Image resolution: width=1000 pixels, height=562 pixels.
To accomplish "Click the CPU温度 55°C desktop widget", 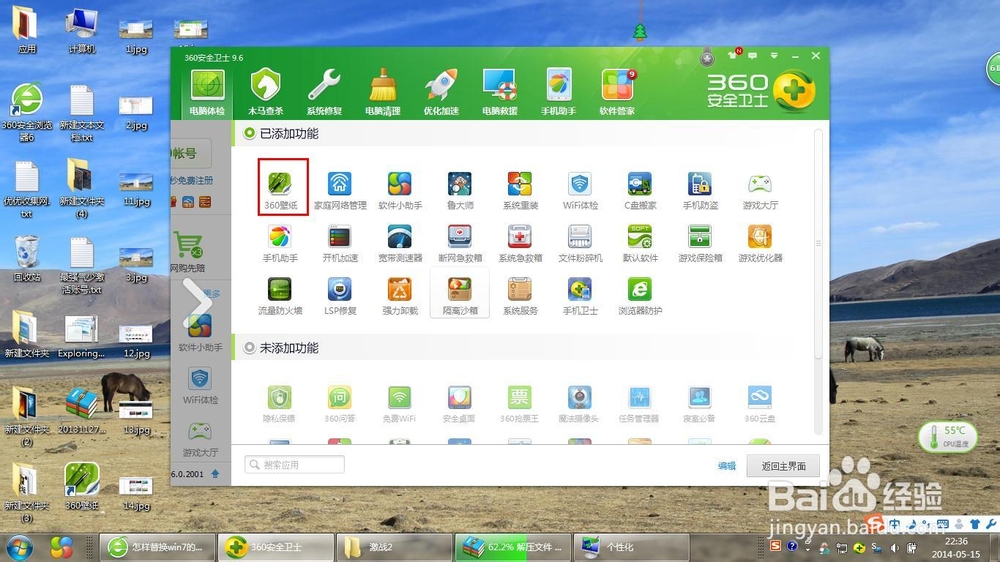I will click(x=947, y=437).
